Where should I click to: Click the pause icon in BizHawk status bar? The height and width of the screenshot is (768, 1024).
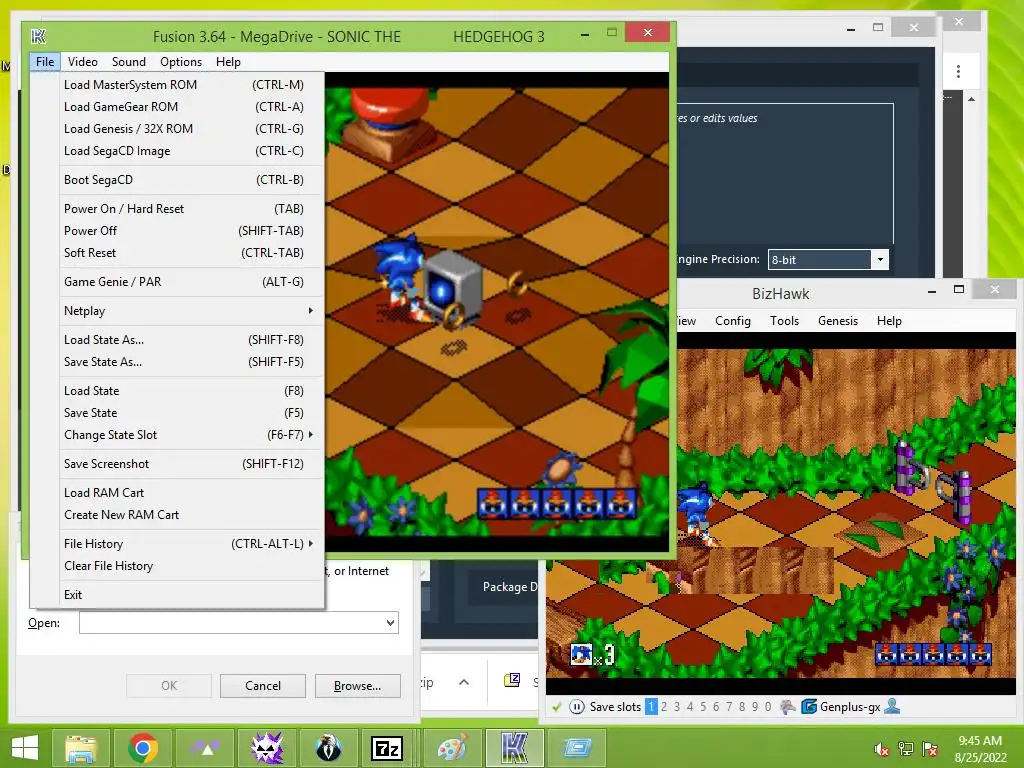(x=577, y=707)
